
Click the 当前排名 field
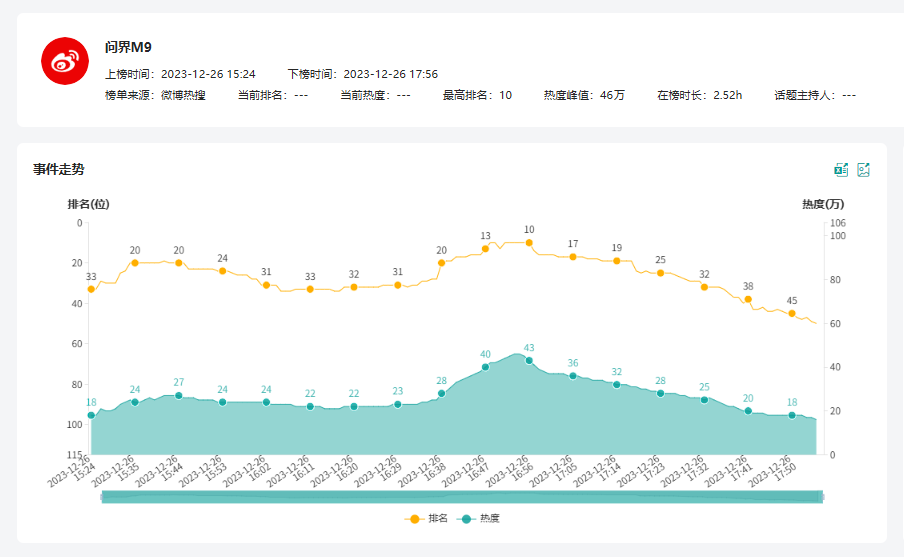click(273, 95)
